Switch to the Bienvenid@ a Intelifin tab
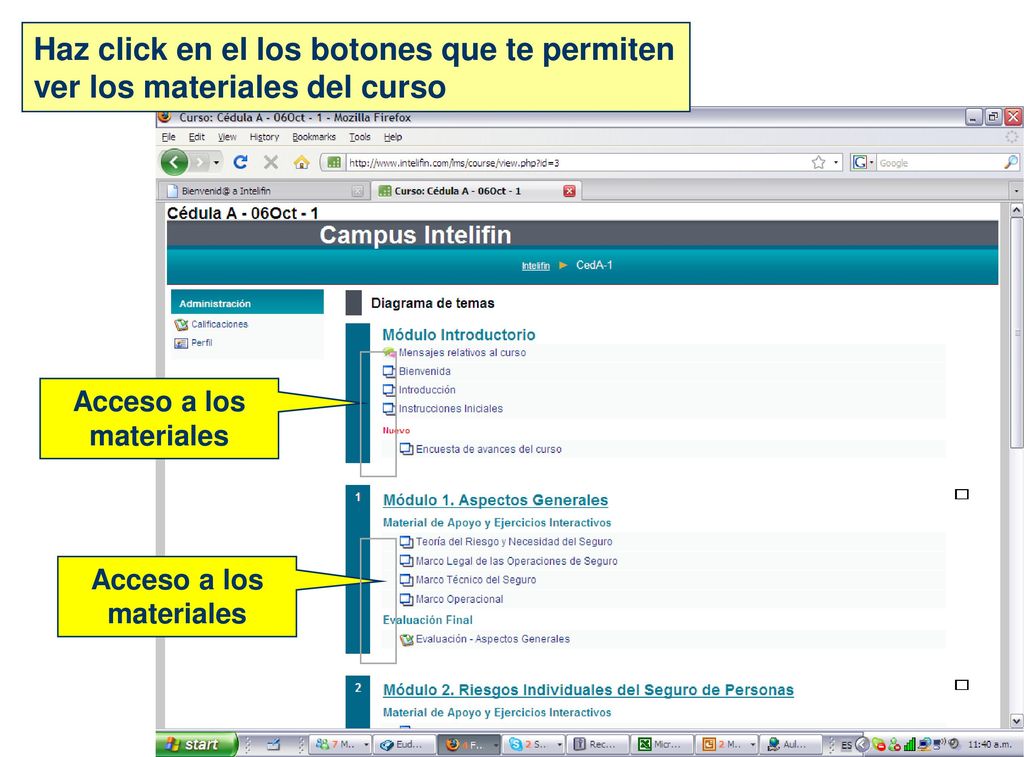1024x757 pixels. (265, 191)
